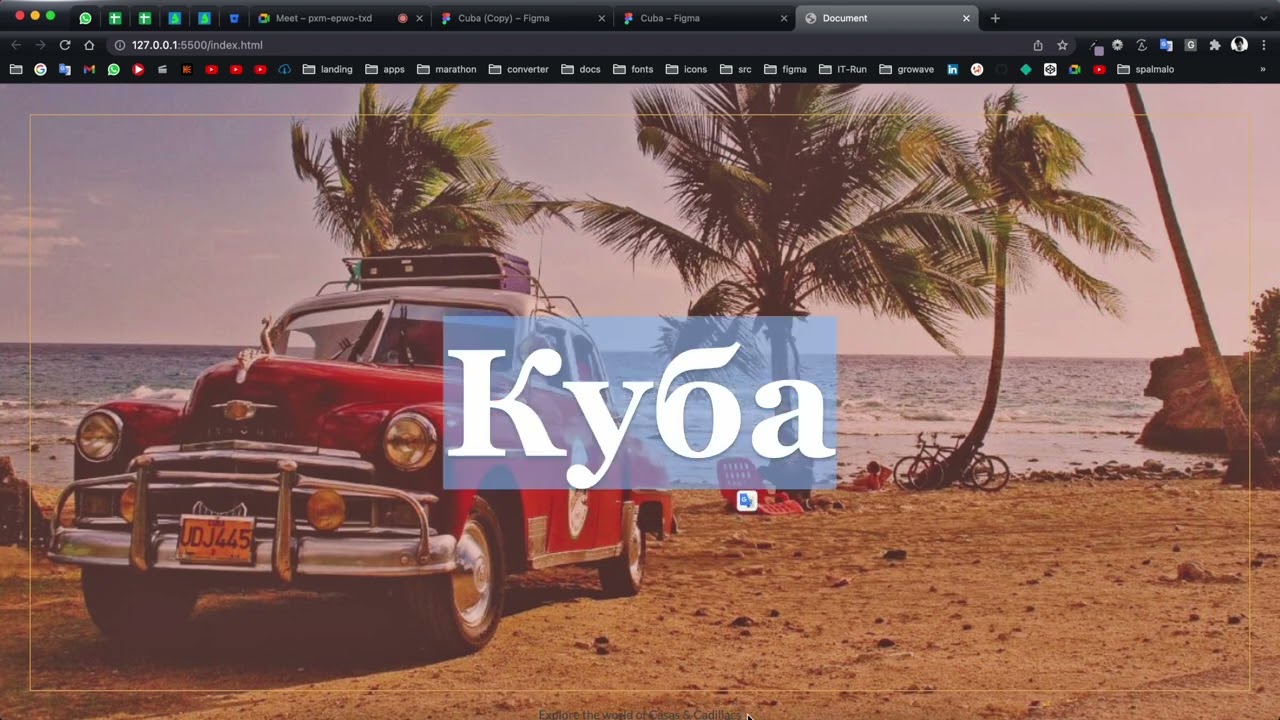
Task: Open the Google bookmark
Action: pyautogui.click(x=40, y=69)
